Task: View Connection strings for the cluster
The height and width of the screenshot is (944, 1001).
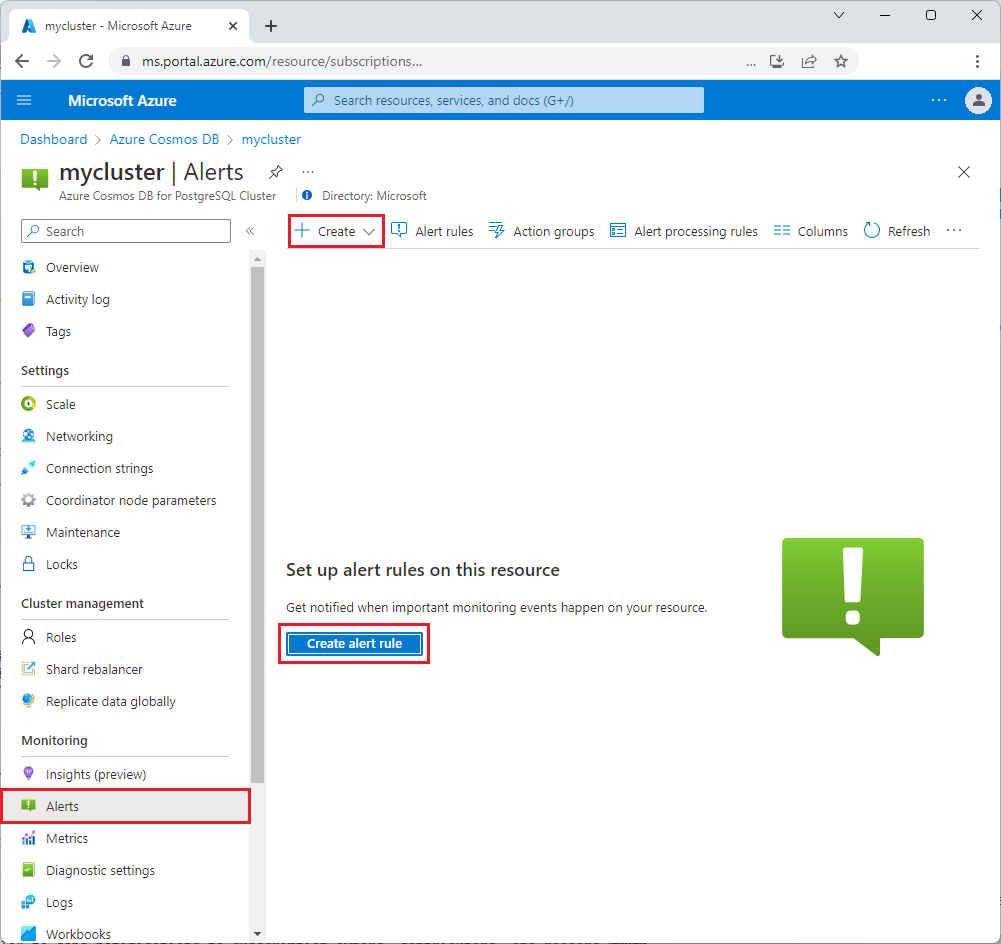Action: [99, 468]
